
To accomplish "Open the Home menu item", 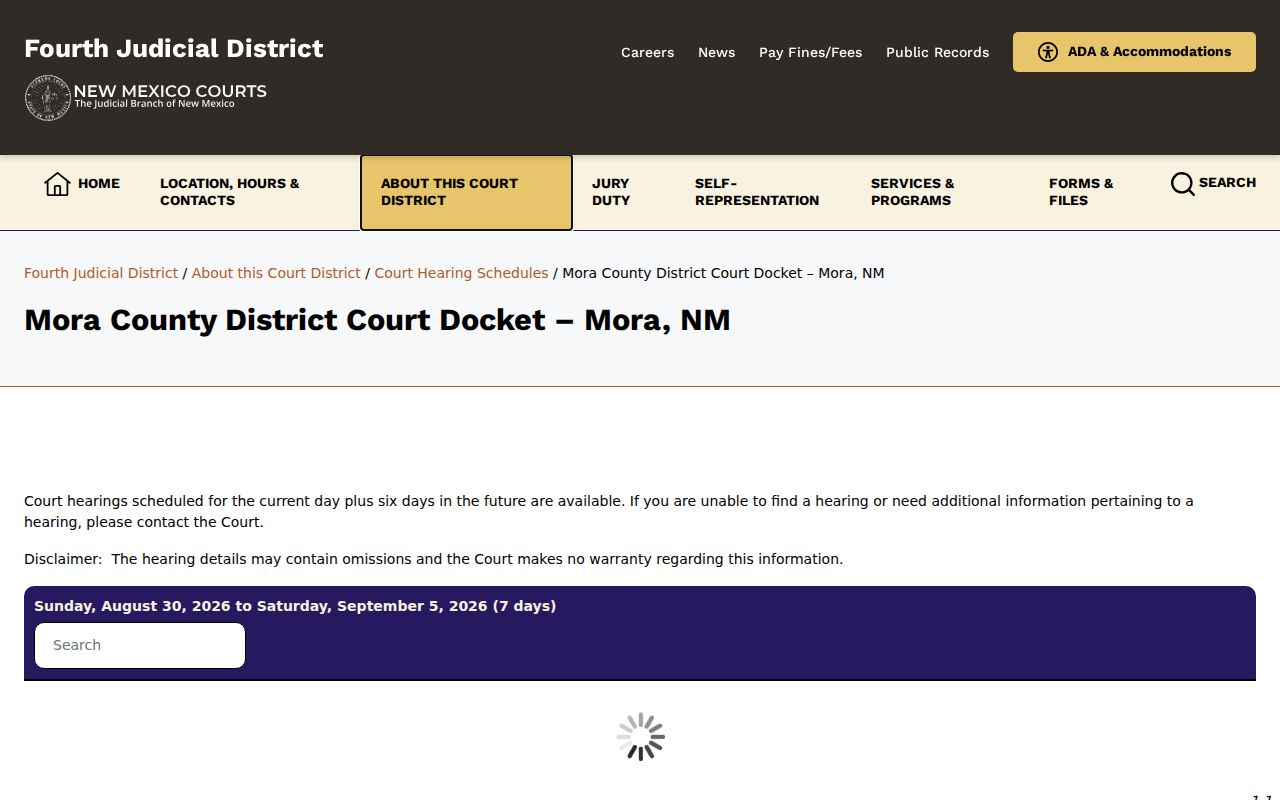I will tap(82, 184).
